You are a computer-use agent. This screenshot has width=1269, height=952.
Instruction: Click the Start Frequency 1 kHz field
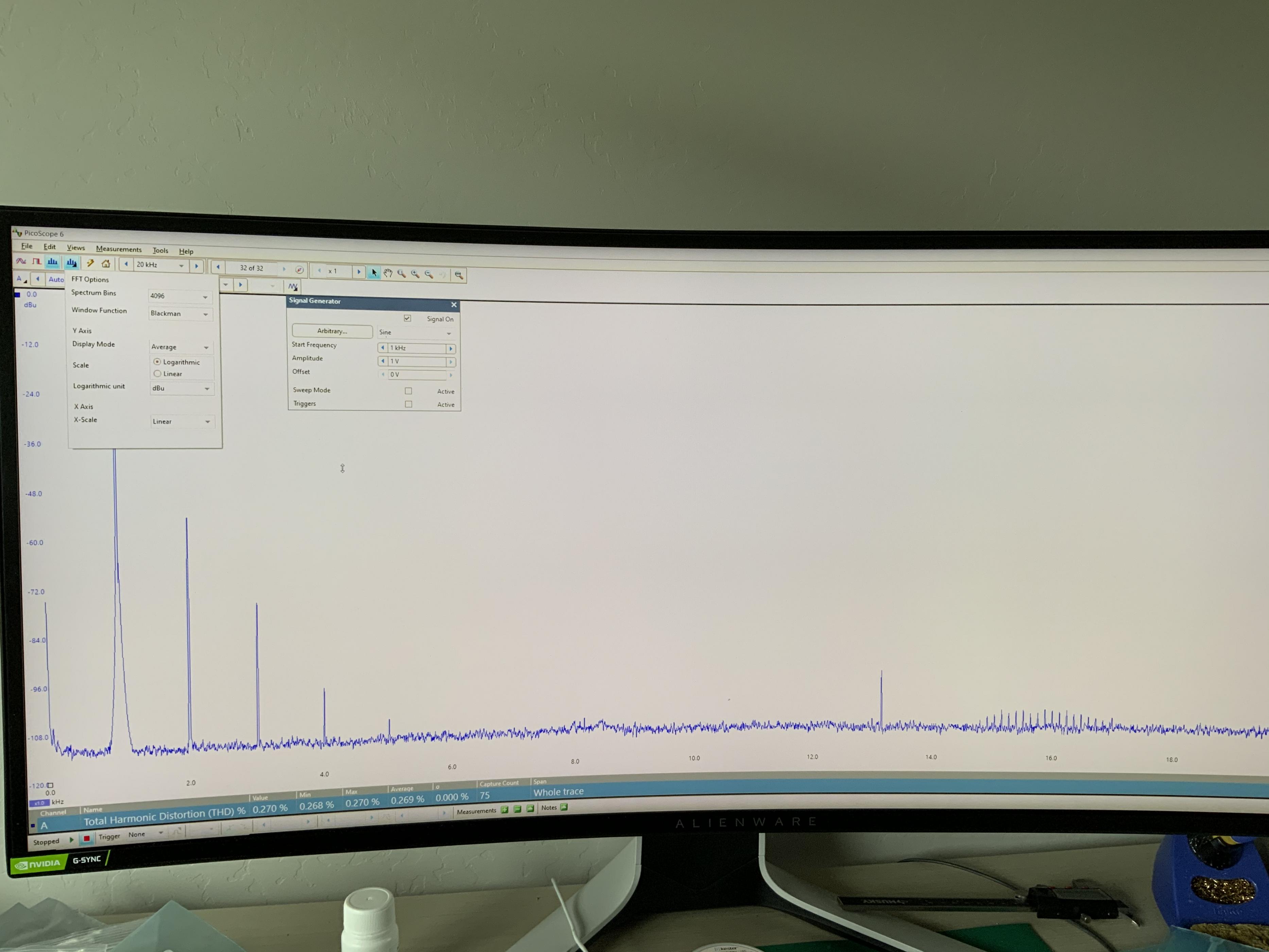click(417, 348)
